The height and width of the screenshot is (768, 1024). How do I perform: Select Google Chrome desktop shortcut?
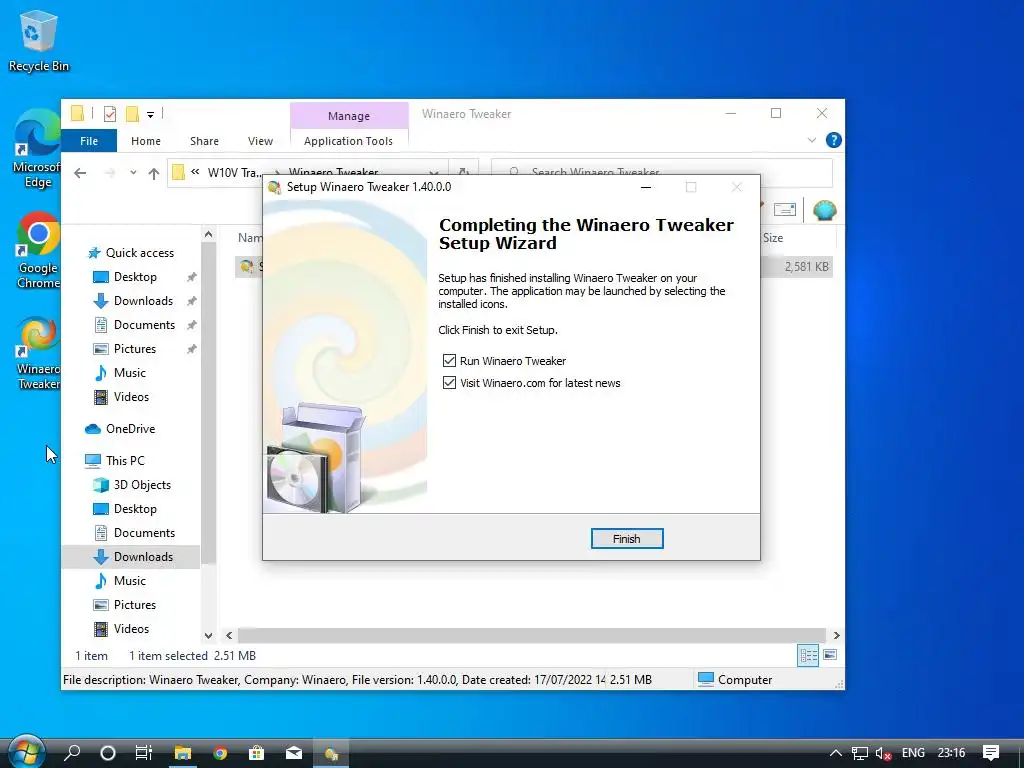[38, 251]
